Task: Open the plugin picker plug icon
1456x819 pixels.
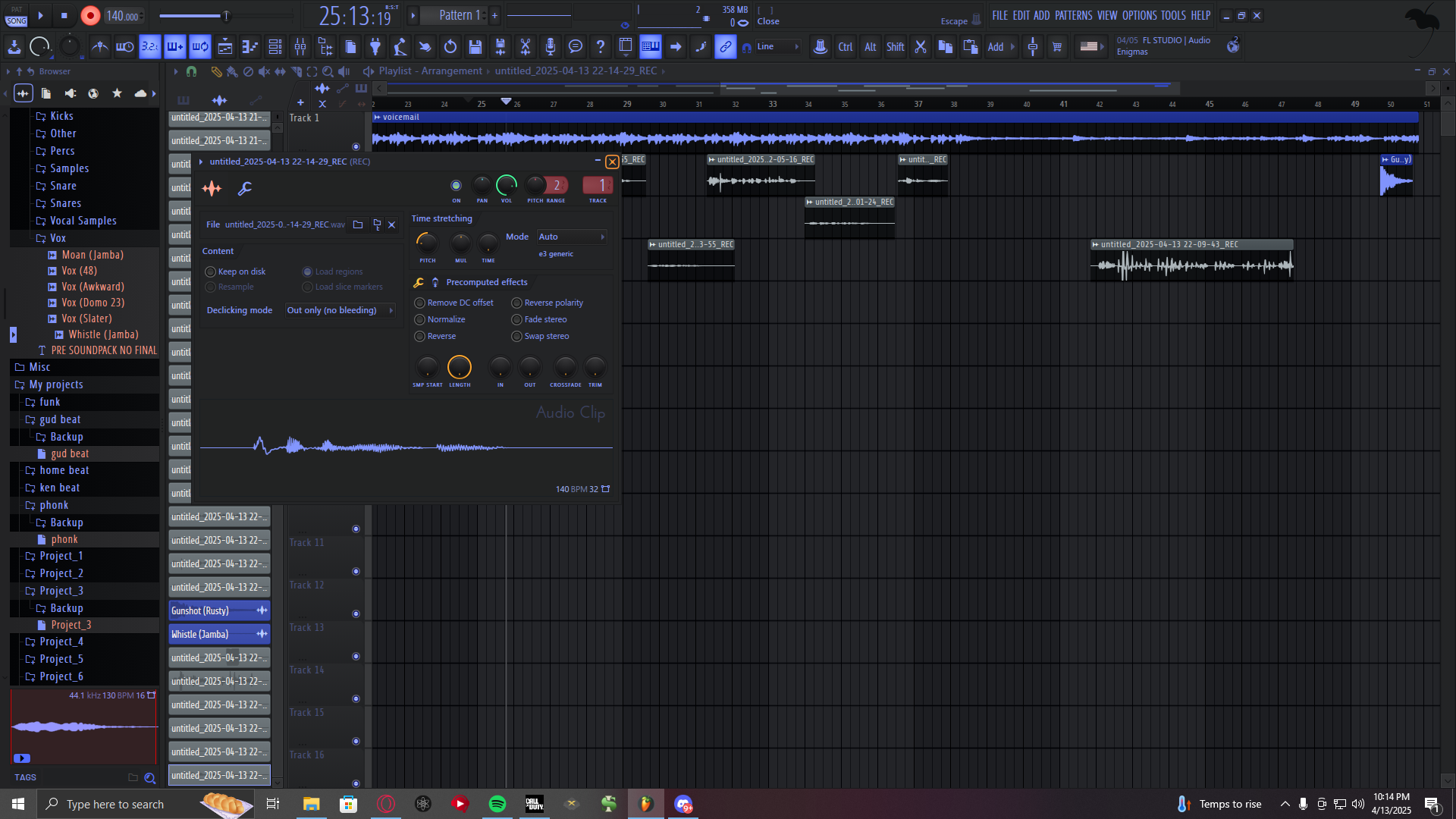Action: tap(375, 47)
